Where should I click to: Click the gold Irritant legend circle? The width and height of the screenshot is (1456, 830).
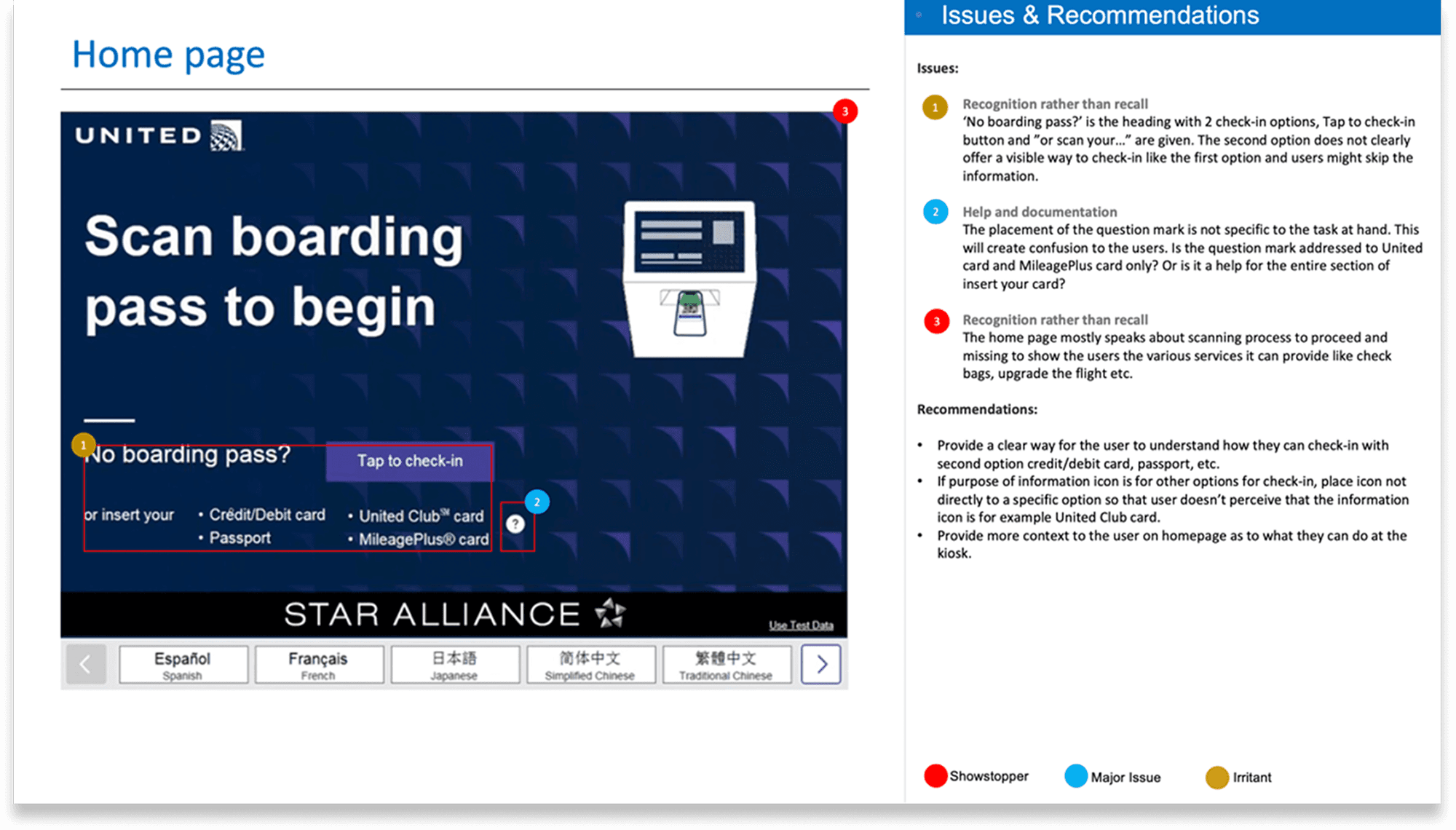(1217, 777)
